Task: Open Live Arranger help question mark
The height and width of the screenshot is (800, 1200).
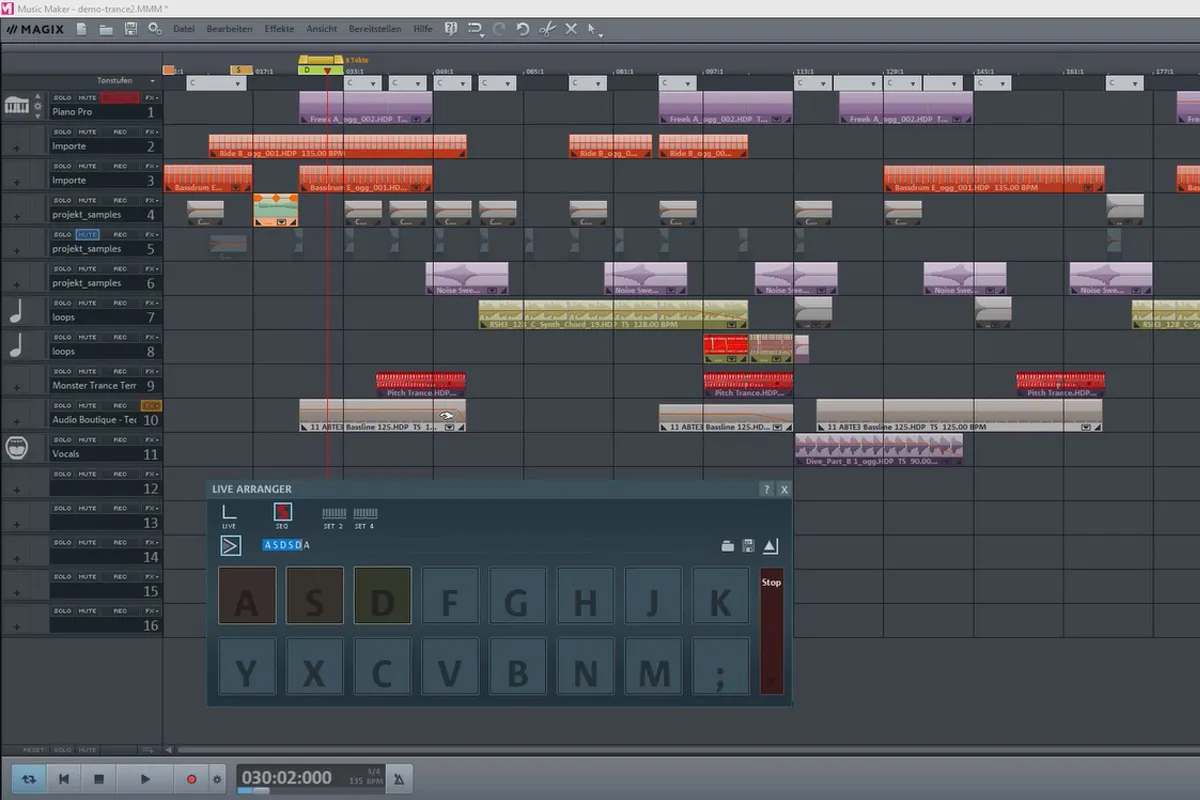Action: tap(767, 489)
